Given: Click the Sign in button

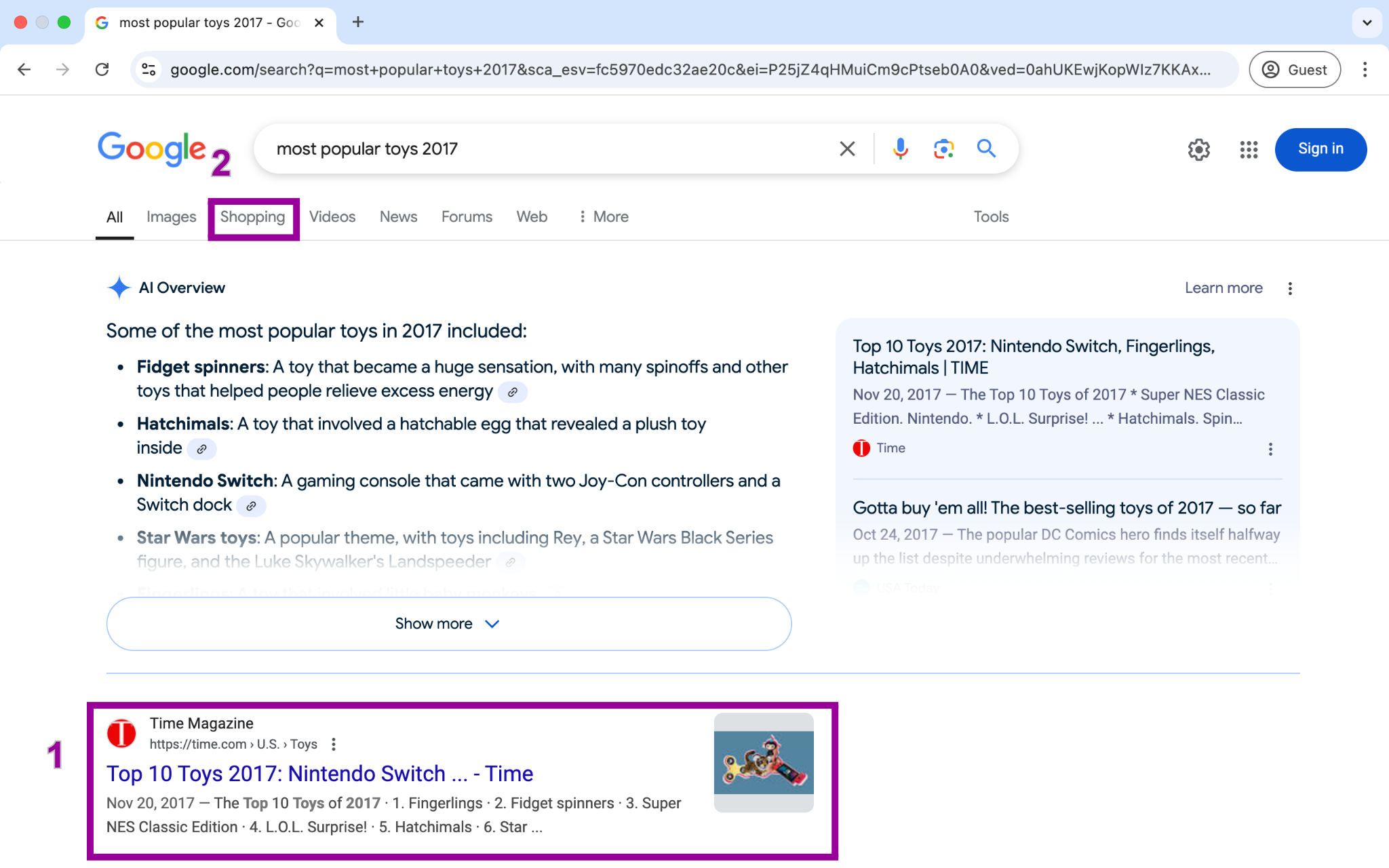Looking at the screenshot, I should pyautogui.click(x=1320, y=149).
